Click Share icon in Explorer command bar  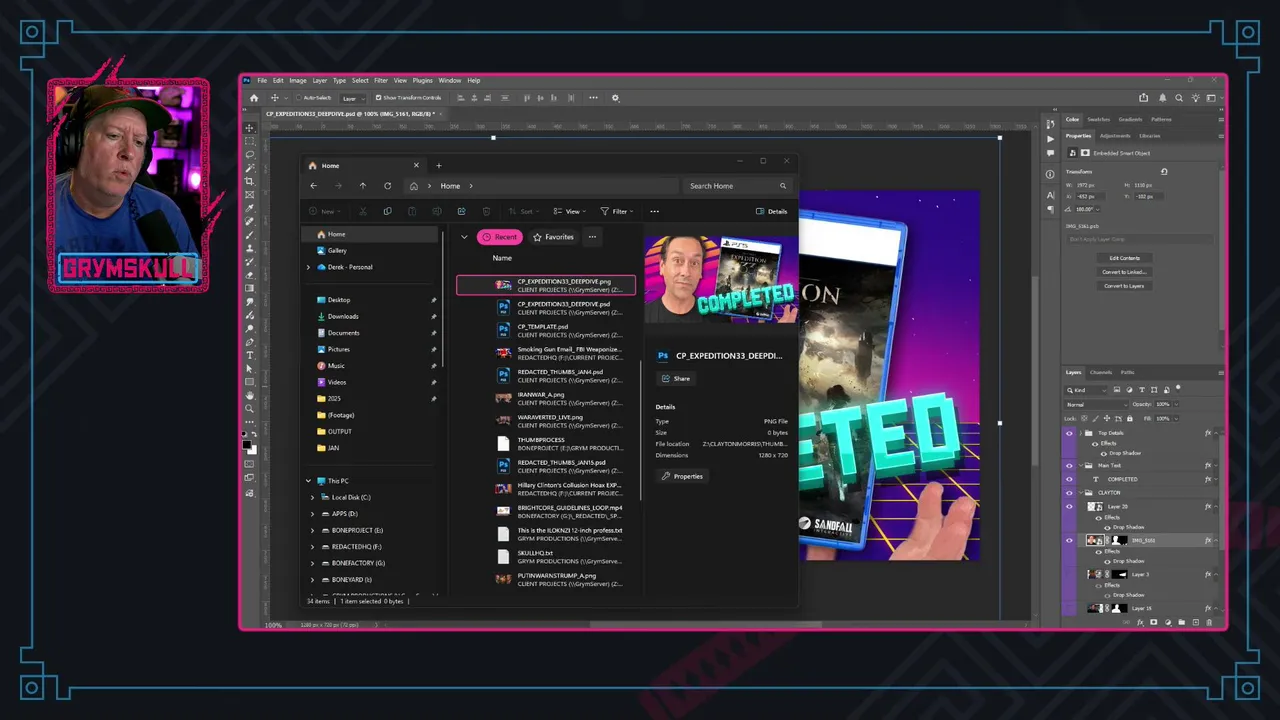pos(461,211)
